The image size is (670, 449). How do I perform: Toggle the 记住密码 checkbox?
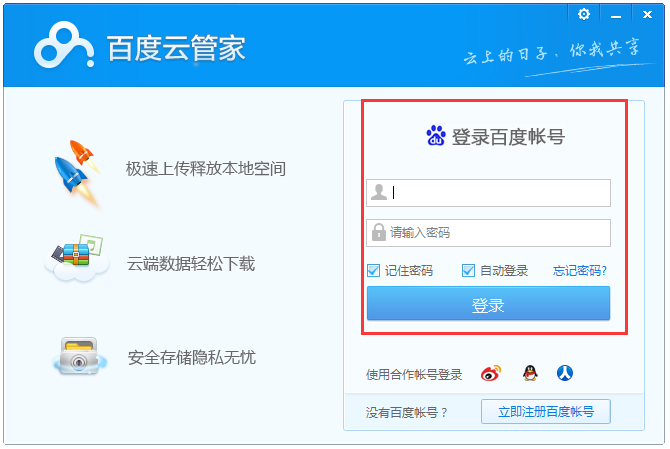373,270
